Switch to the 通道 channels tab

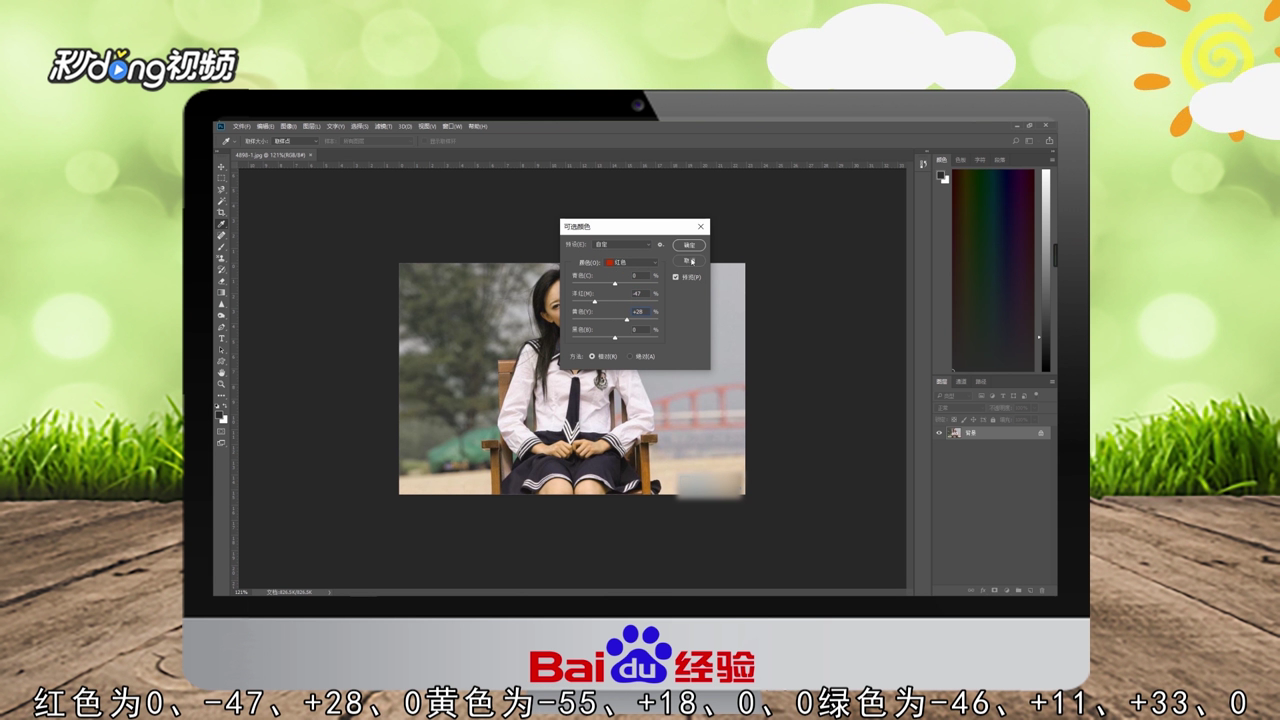click(961, 382)
